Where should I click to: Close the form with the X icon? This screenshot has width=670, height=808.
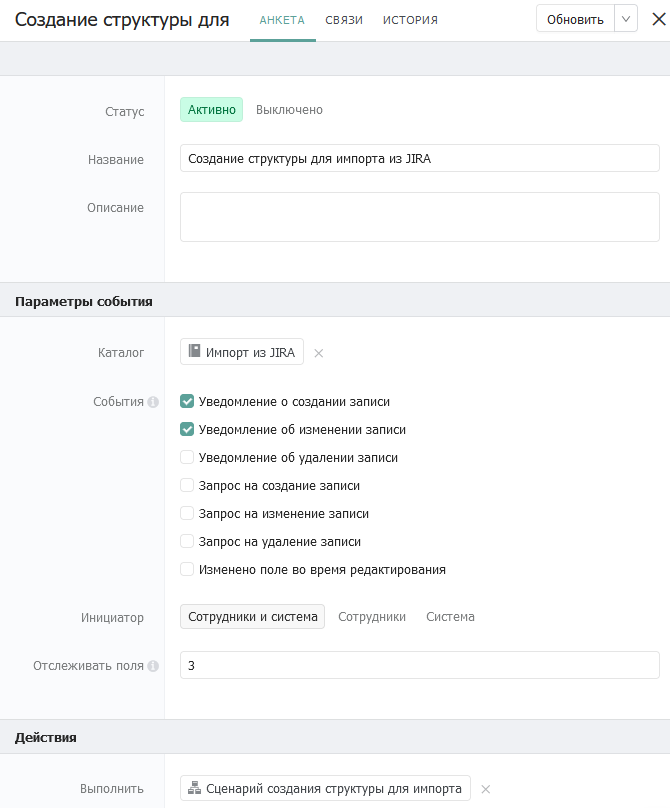(x=659, y=19)
